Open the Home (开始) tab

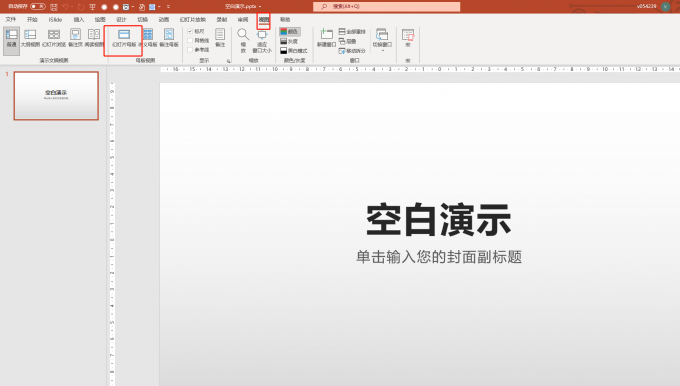click(32, 20)
